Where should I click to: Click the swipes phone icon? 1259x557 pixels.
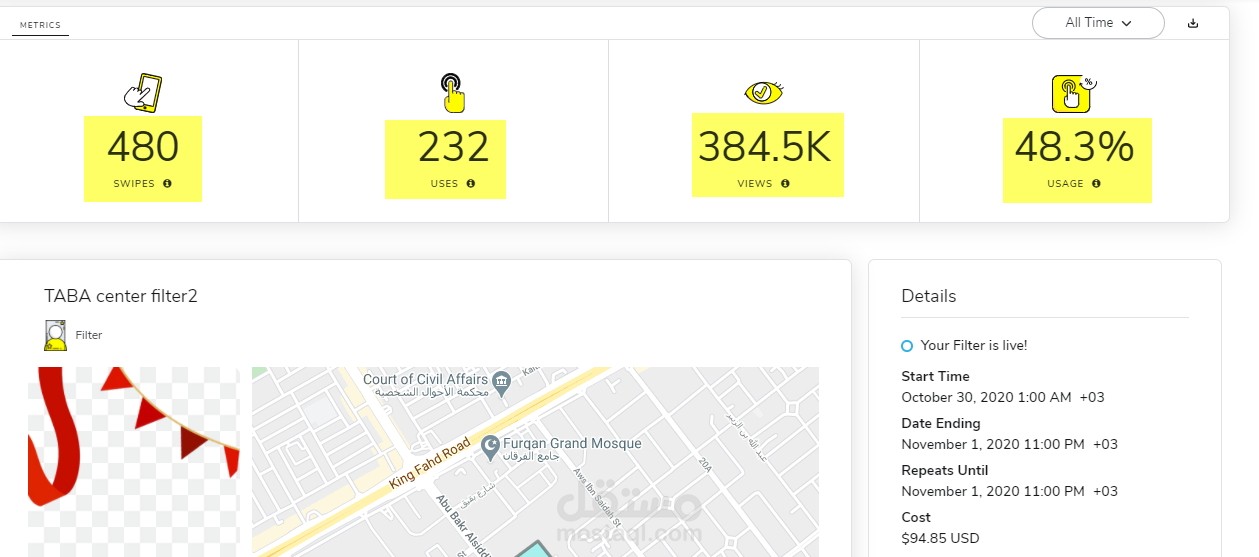(142, 92)
